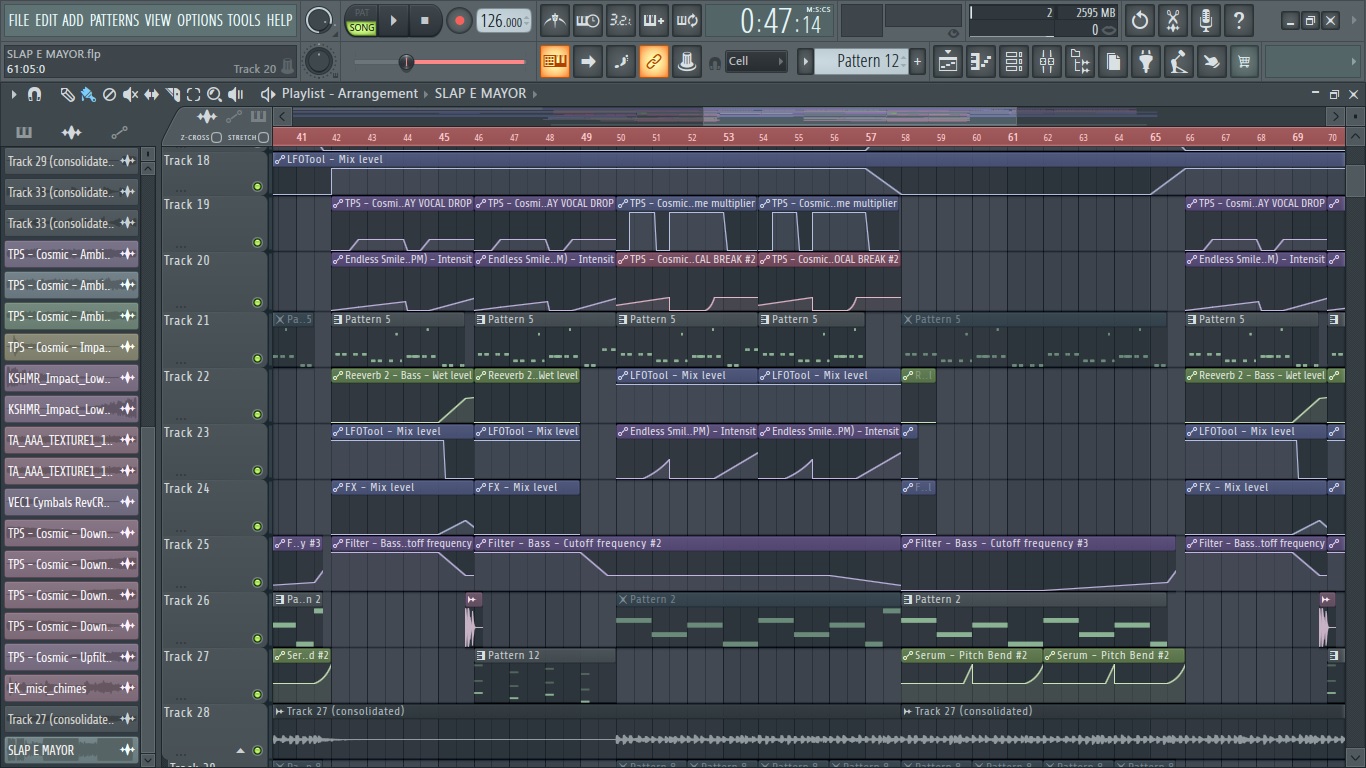1366x768 pixels.
Task: Select the Delete tool in playlist toolbar
Action: point(110,94)
